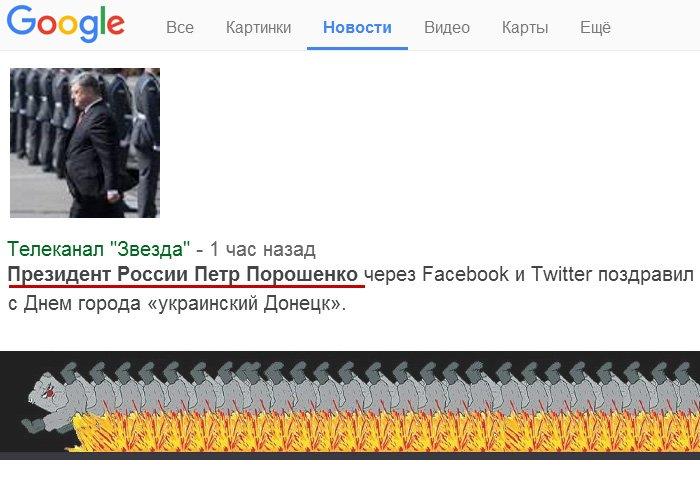The height and width of the screenshot is (500, 700).
Task: Go to the Видео tab
Action: (x=447, y=27)
